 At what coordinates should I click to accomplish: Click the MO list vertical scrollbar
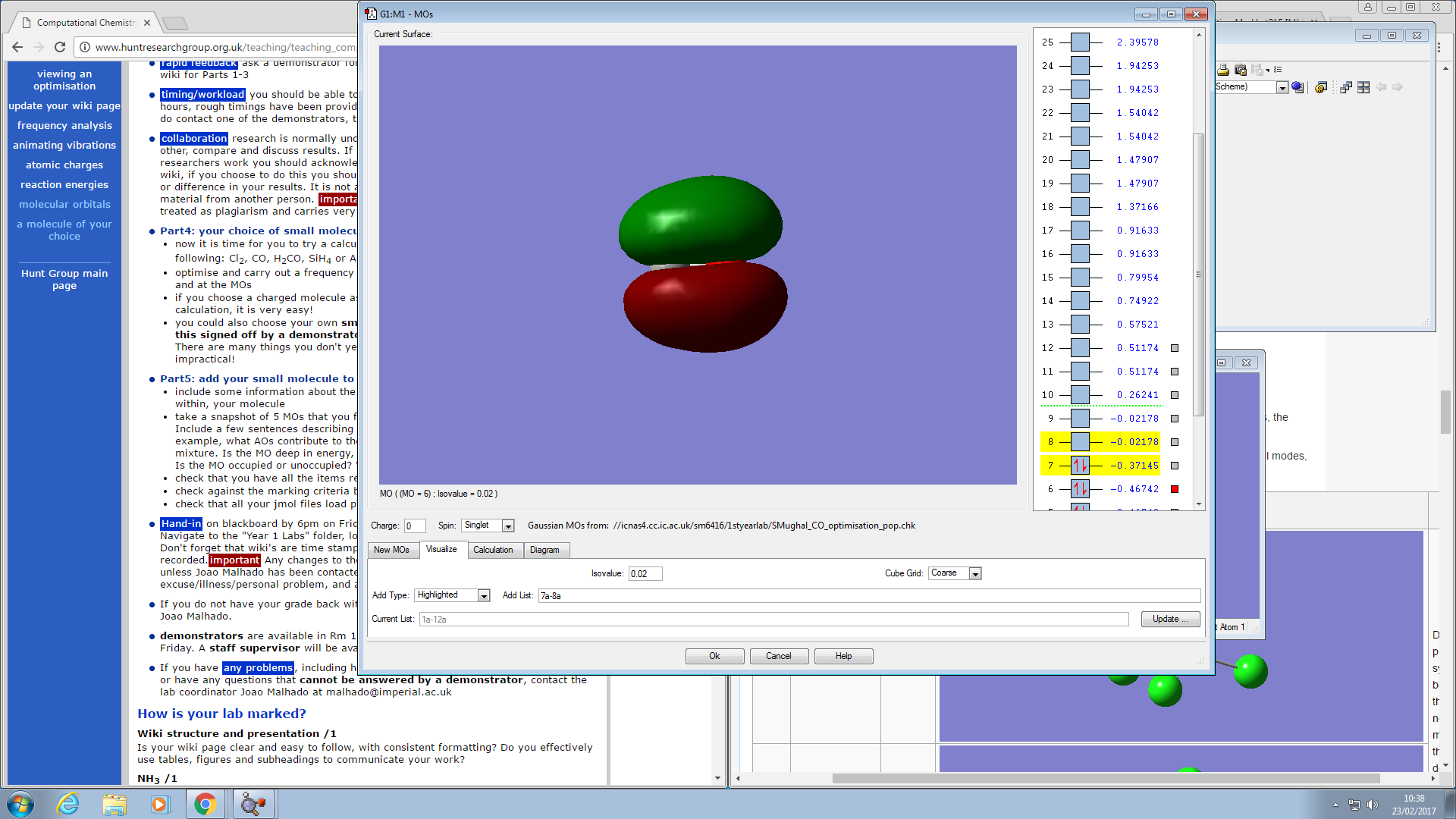coord(1199,275)
